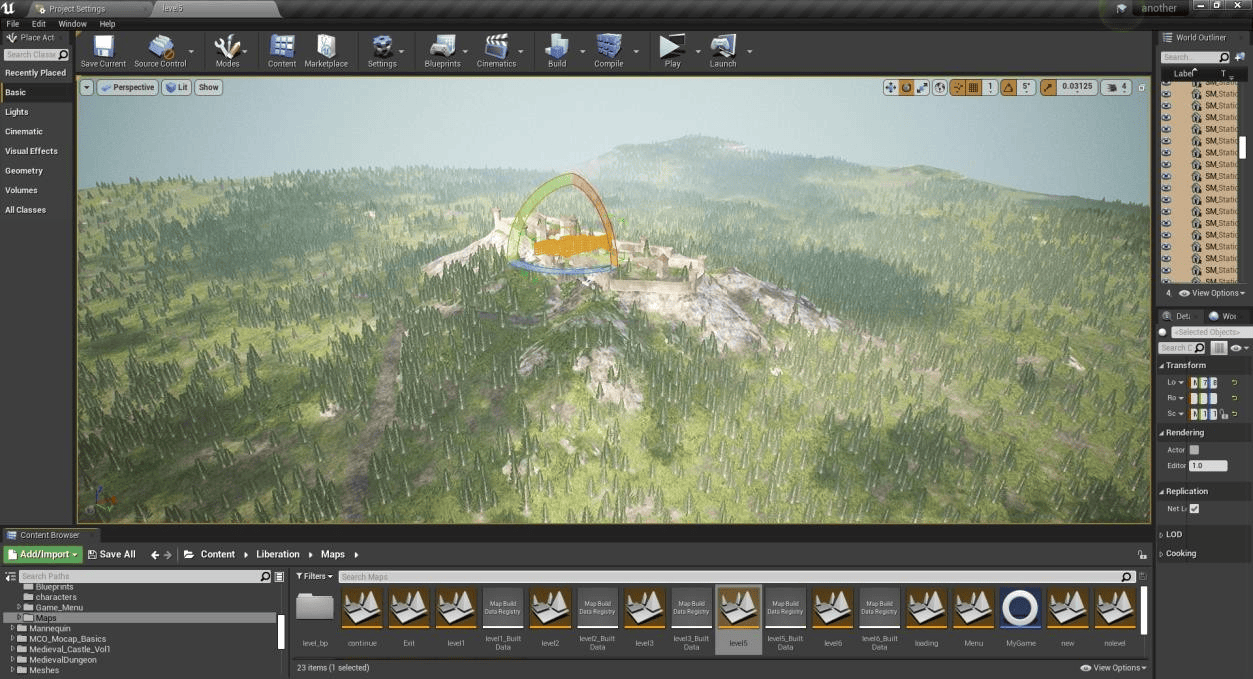The height and width of the screenshot is (679, 1253).
Task: Select the rotate gizmo mode icon
Action: click(906, 87)
